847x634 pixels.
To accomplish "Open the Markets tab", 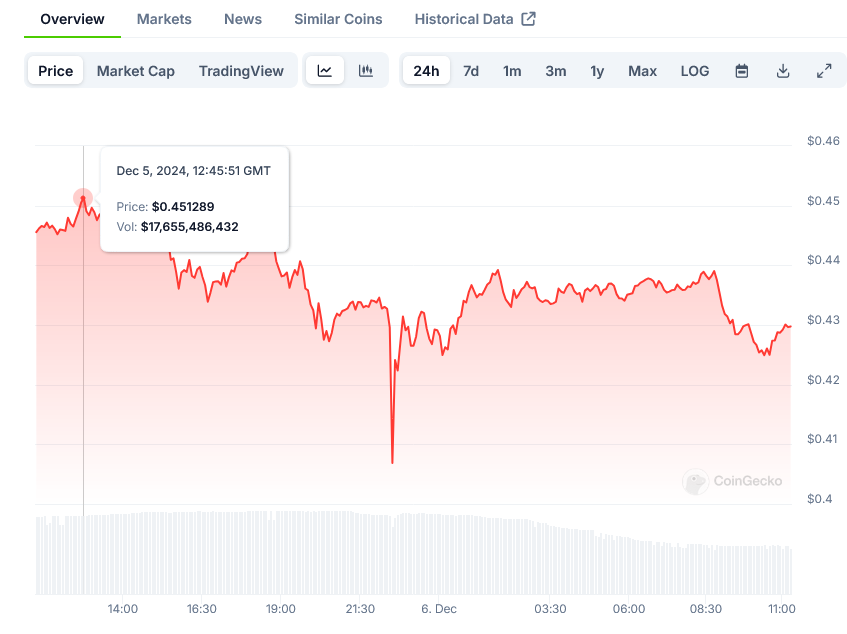I will point(164,19).
